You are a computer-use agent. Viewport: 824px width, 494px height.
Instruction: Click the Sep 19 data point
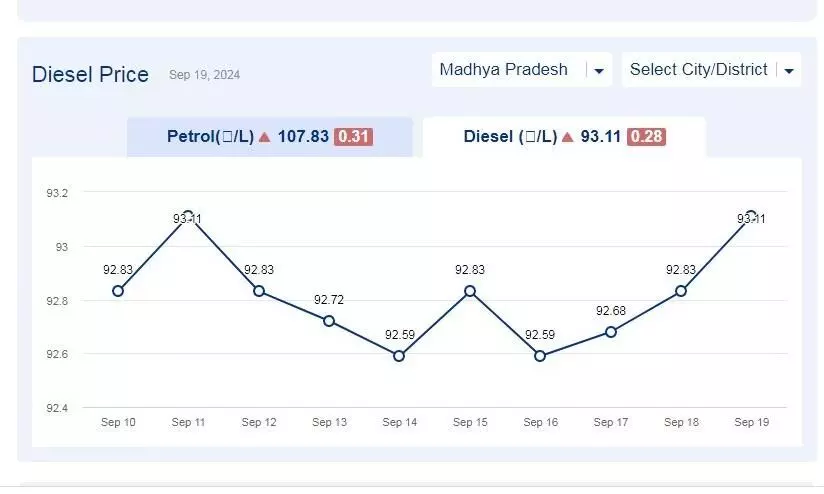click(751, 216)
